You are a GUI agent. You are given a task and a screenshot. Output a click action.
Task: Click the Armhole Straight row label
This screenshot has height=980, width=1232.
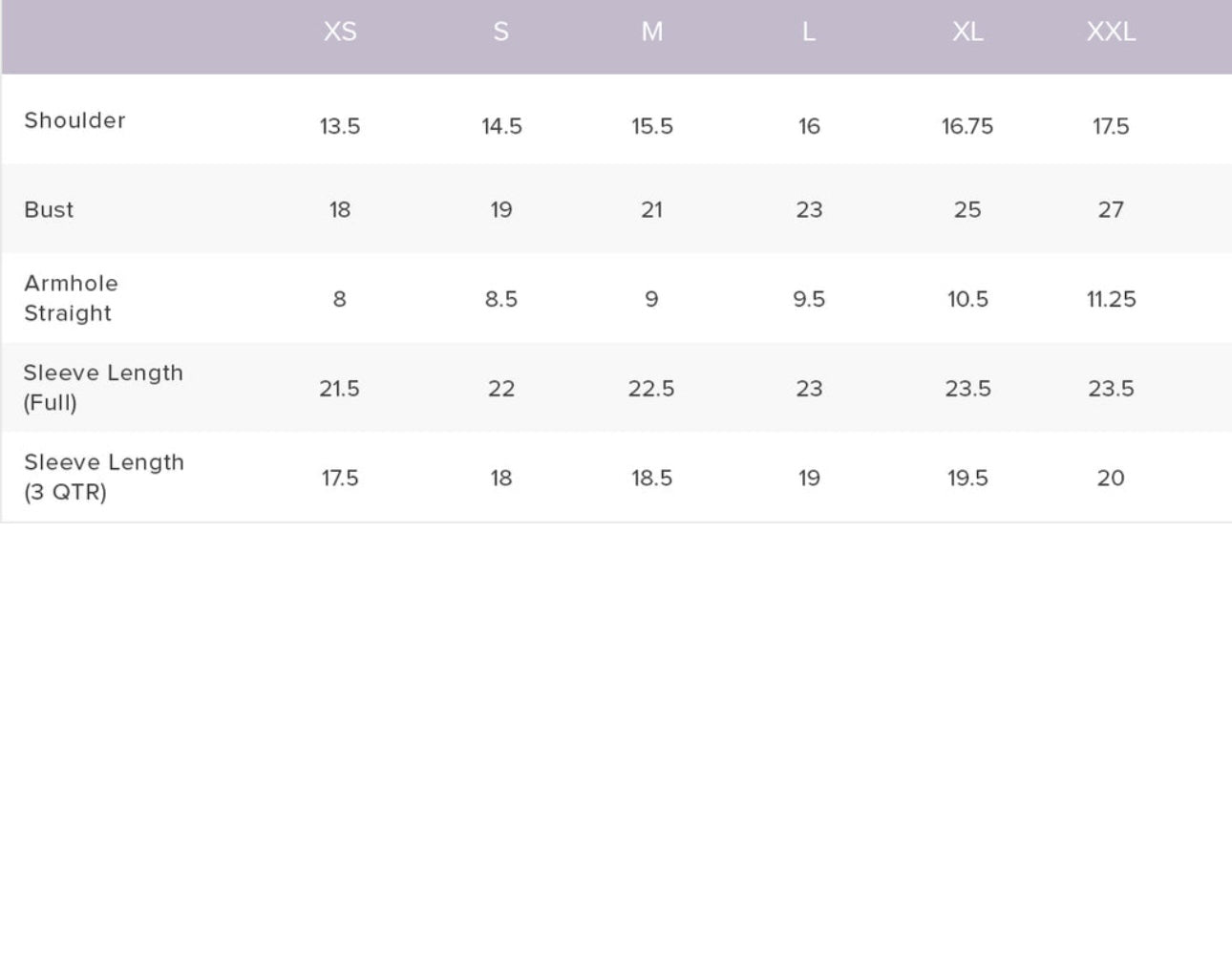[71, 298]
